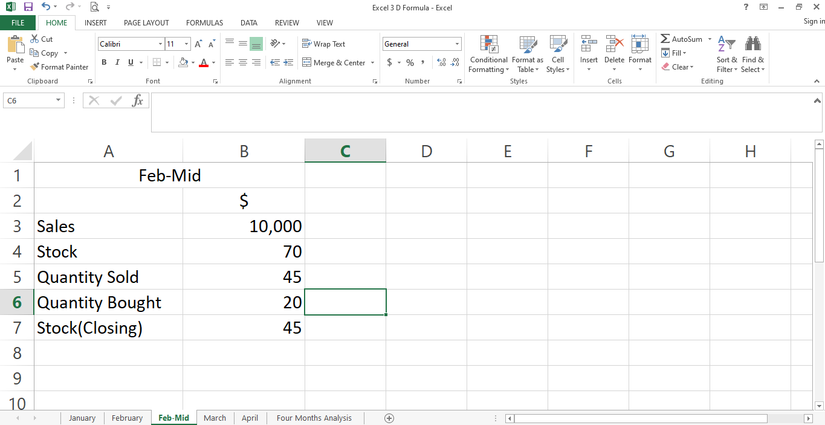Click the Format as Table icon
The width and height of the screenshot is (825, 425).
[527, 46]
